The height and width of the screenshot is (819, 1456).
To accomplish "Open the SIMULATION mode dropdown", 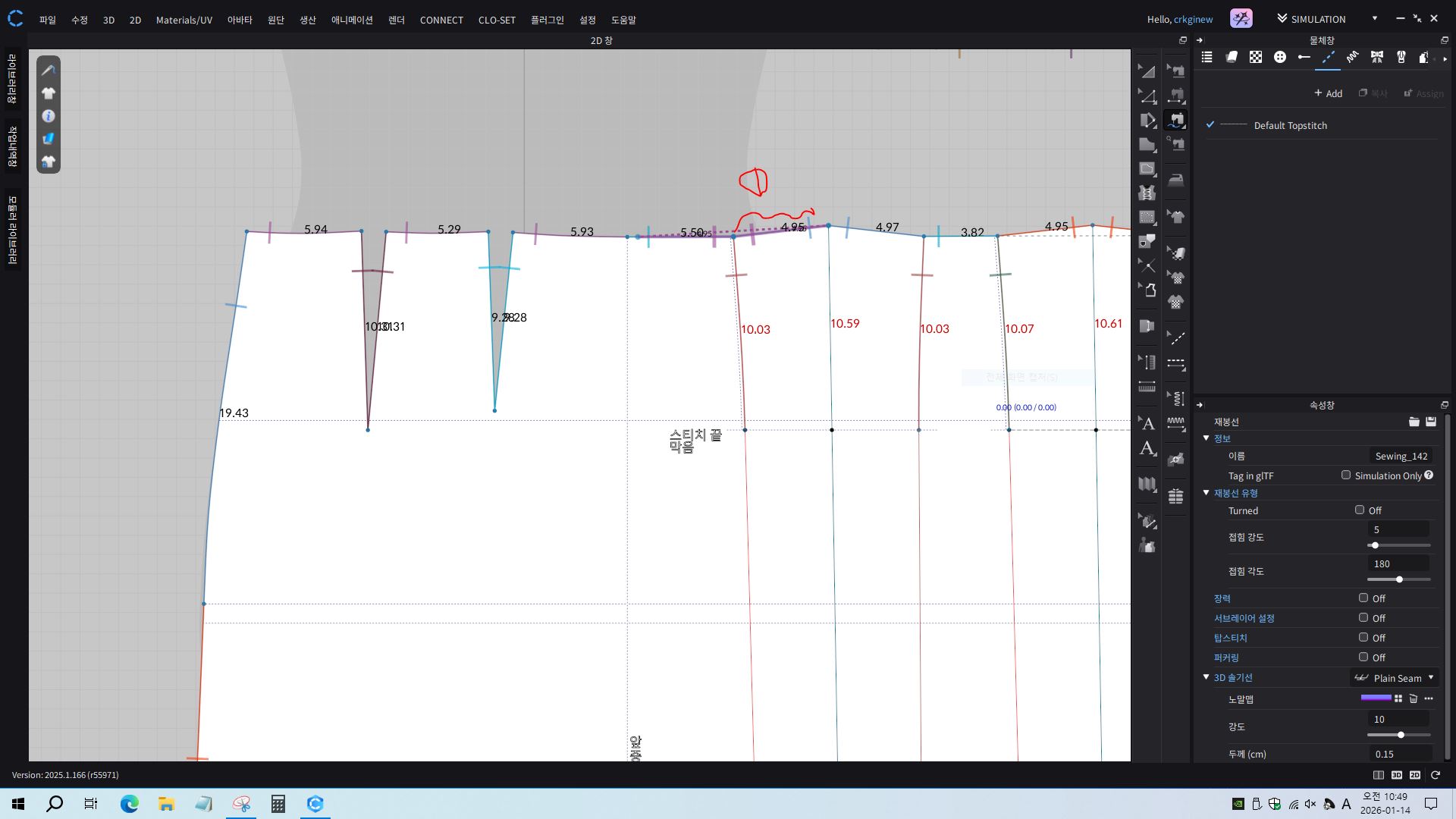I will (1374, 18).
